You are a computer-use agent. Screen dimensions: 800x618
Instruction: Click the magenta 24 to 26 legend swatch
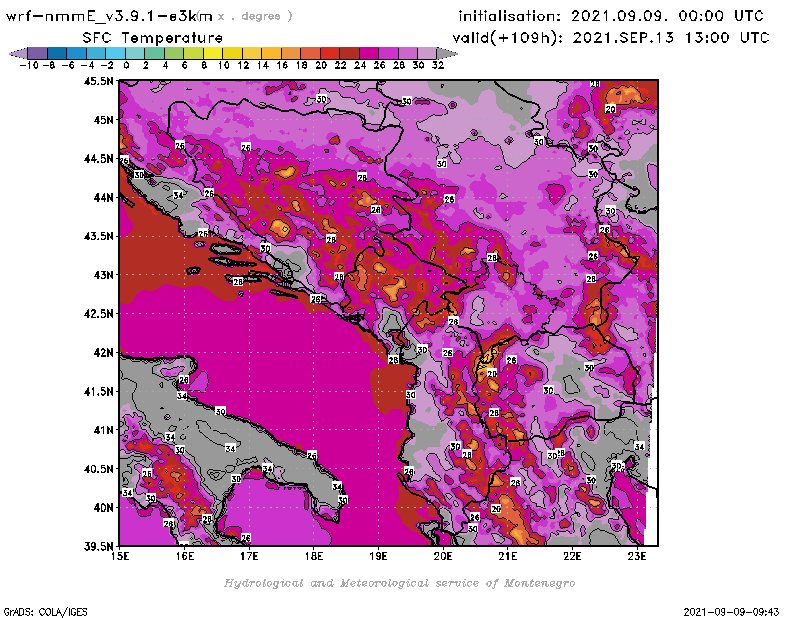point(369,53)
